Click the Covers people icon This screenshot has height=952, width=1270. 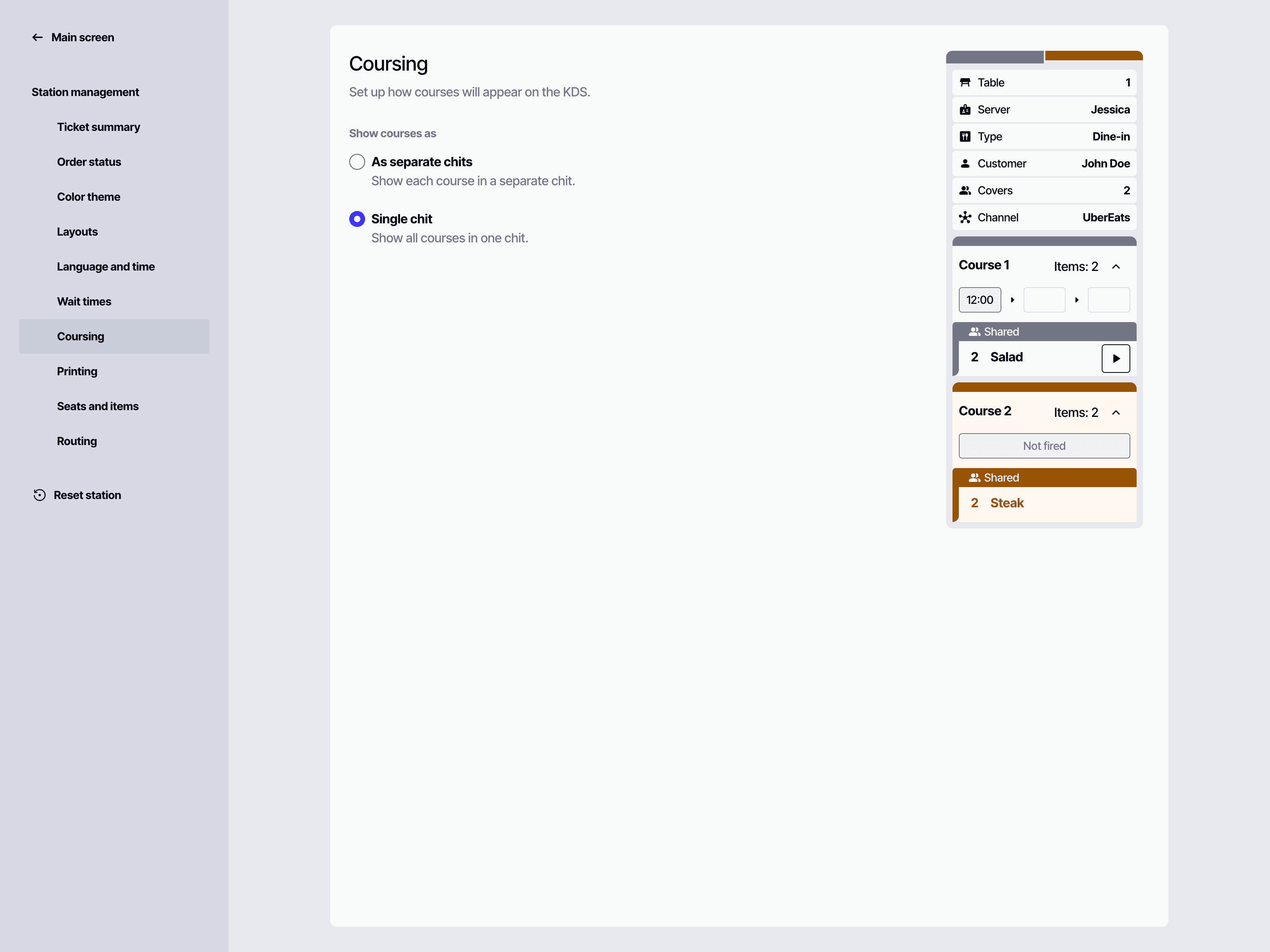click(x=966, y=190)
